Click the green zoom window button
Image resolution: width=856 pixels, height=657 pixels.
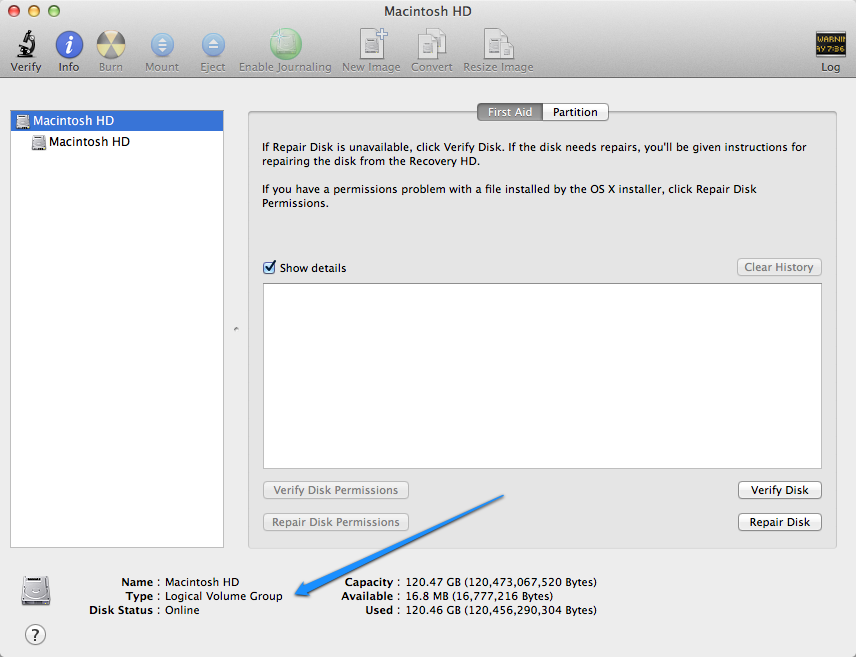click(54, 11)
